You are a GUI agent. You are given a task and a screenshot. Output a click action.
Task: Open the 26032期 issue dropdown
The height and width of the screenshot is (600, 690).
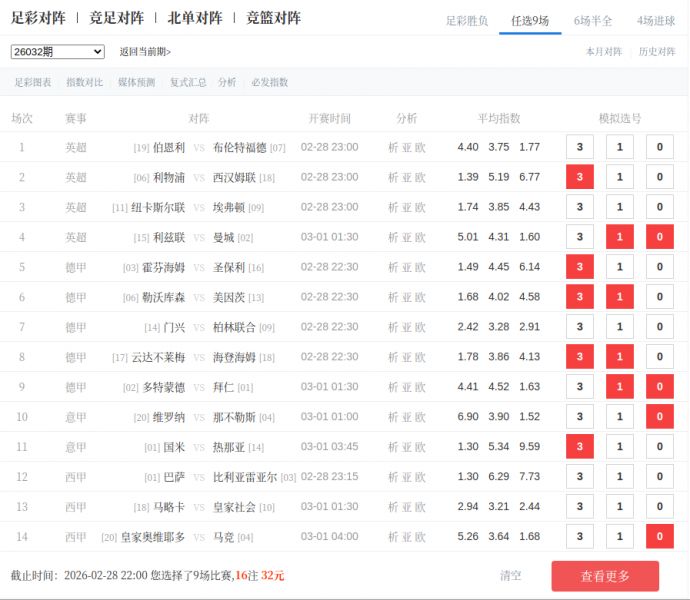coord(57,52)
